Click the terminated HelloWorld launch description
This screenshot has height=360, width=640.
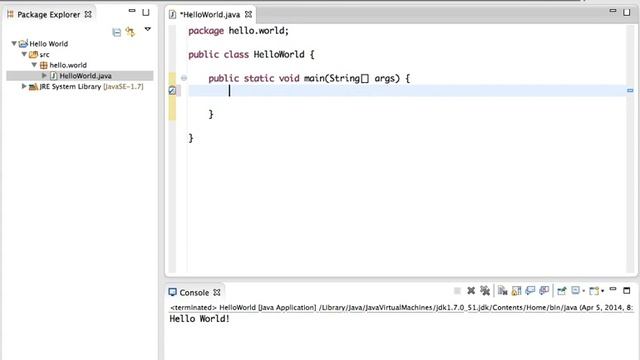[x=401, y=307]
